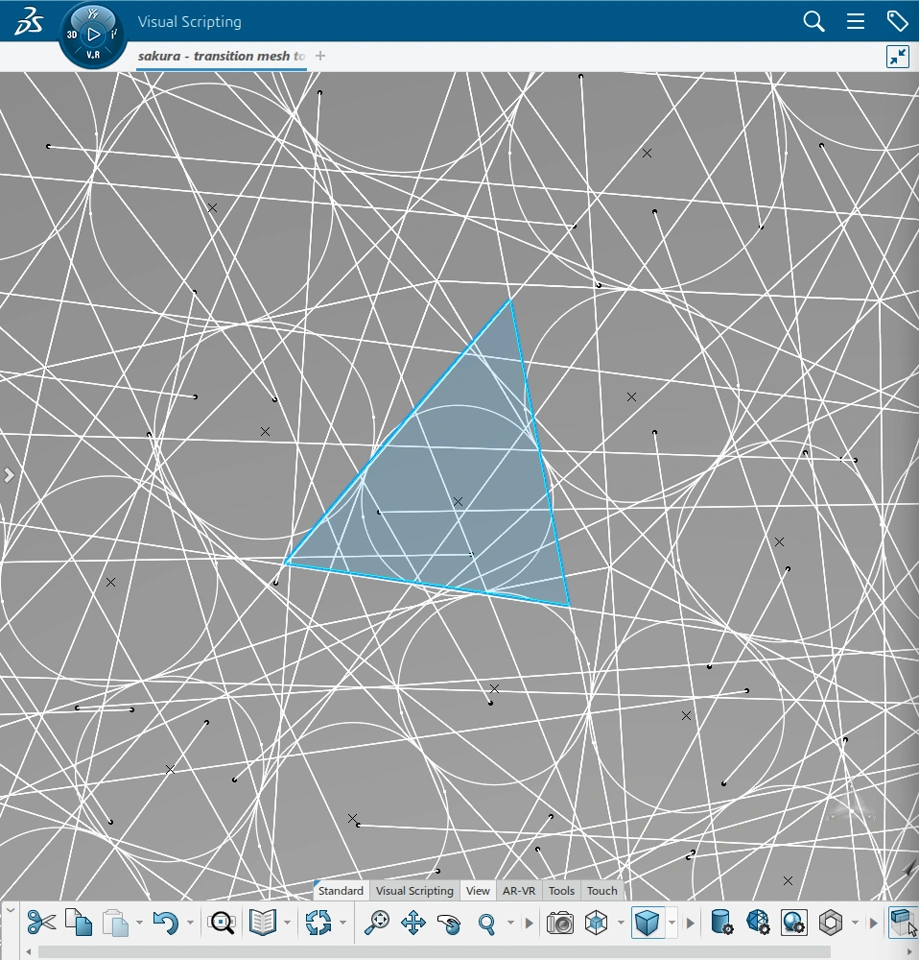Open the hamburger menu in top bar
This screenshot has height=960, width=919.
[855, 21]
